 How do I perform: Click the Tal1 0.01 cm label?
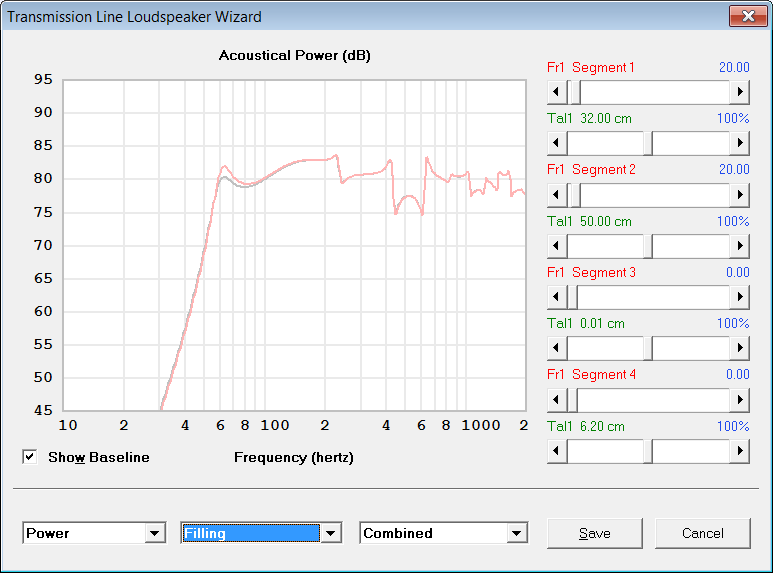click(x=586, y=323)
